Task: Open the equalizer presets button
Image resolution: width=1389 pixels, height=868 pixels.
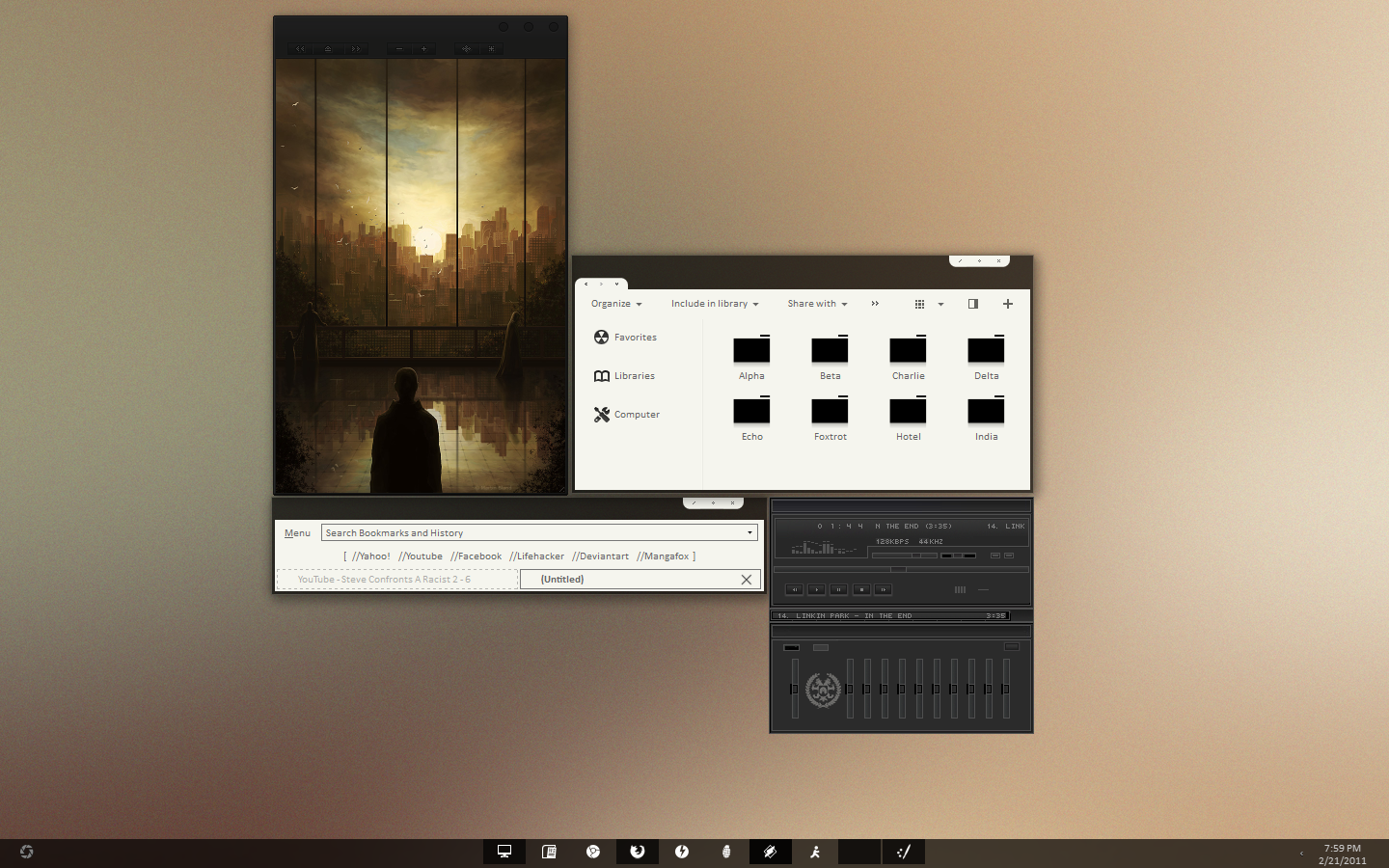Action: (x=1012, y=646)
